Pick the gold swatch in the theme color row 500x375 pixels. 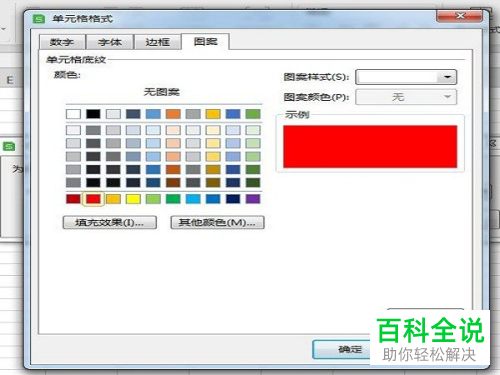click(213, 114)
